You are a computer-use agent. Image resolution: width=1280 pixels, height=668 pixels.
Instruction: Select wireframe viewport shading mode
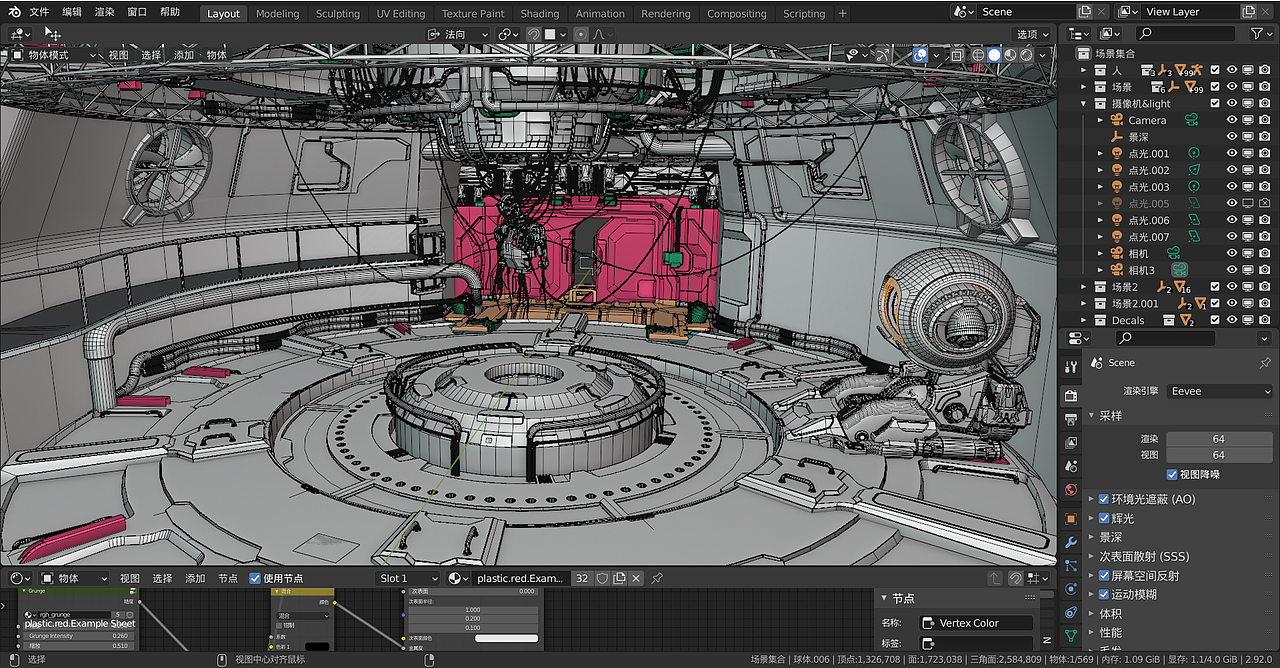click(x=978, y=55)
